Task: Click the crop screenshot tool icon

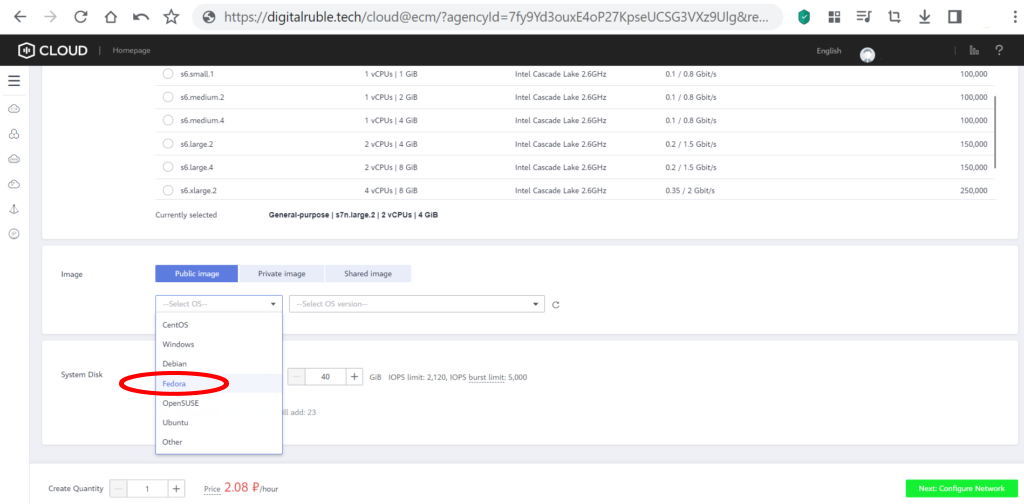Action: click(x=894, y=18)
